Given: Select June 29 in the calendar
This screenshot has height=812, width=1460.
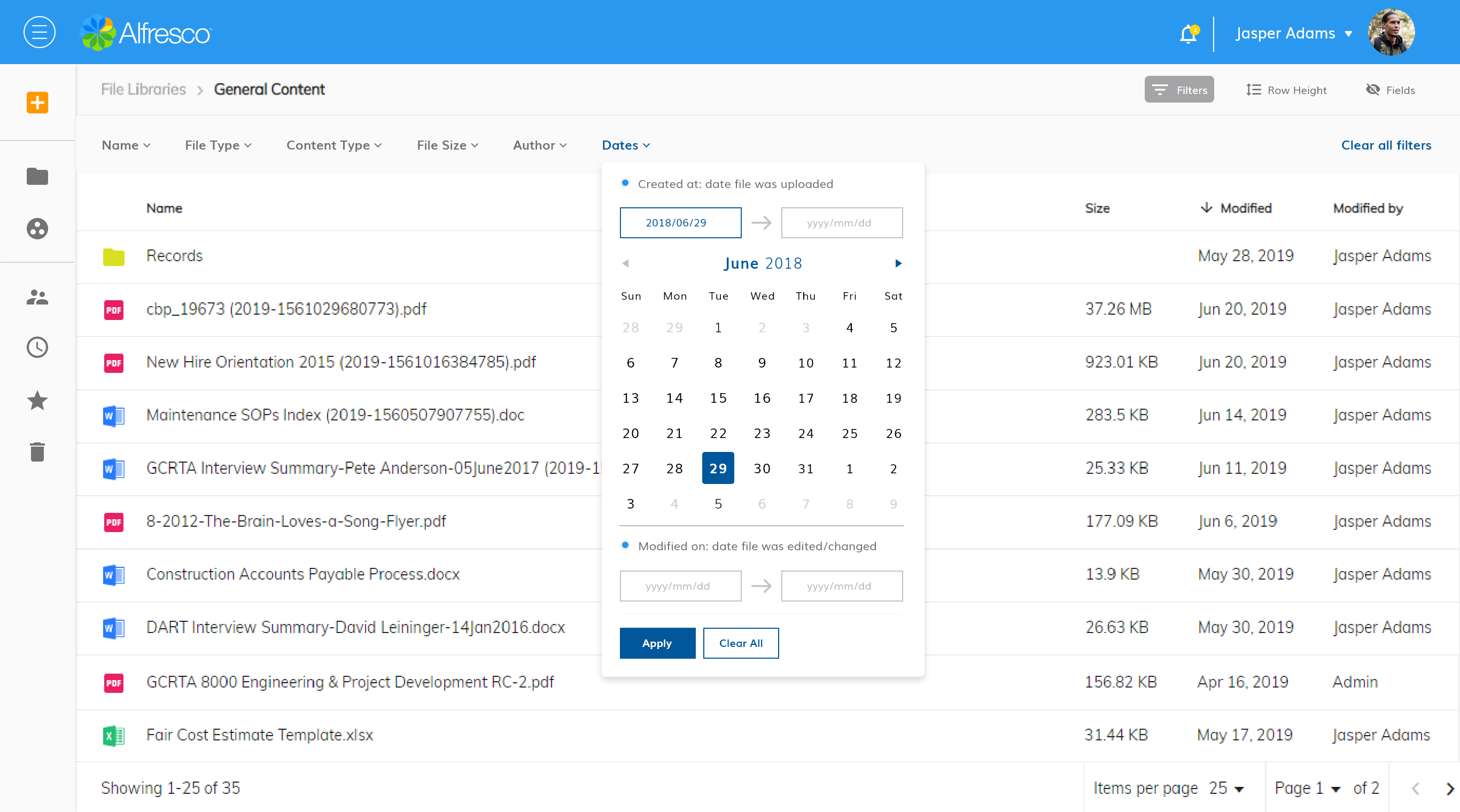Looking at the screenshot, I should click(718, 468).
